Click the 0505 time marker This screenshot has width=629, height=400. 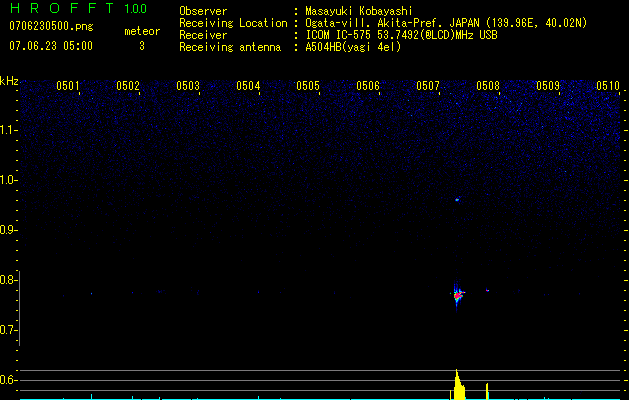click(x=308, y=86)
